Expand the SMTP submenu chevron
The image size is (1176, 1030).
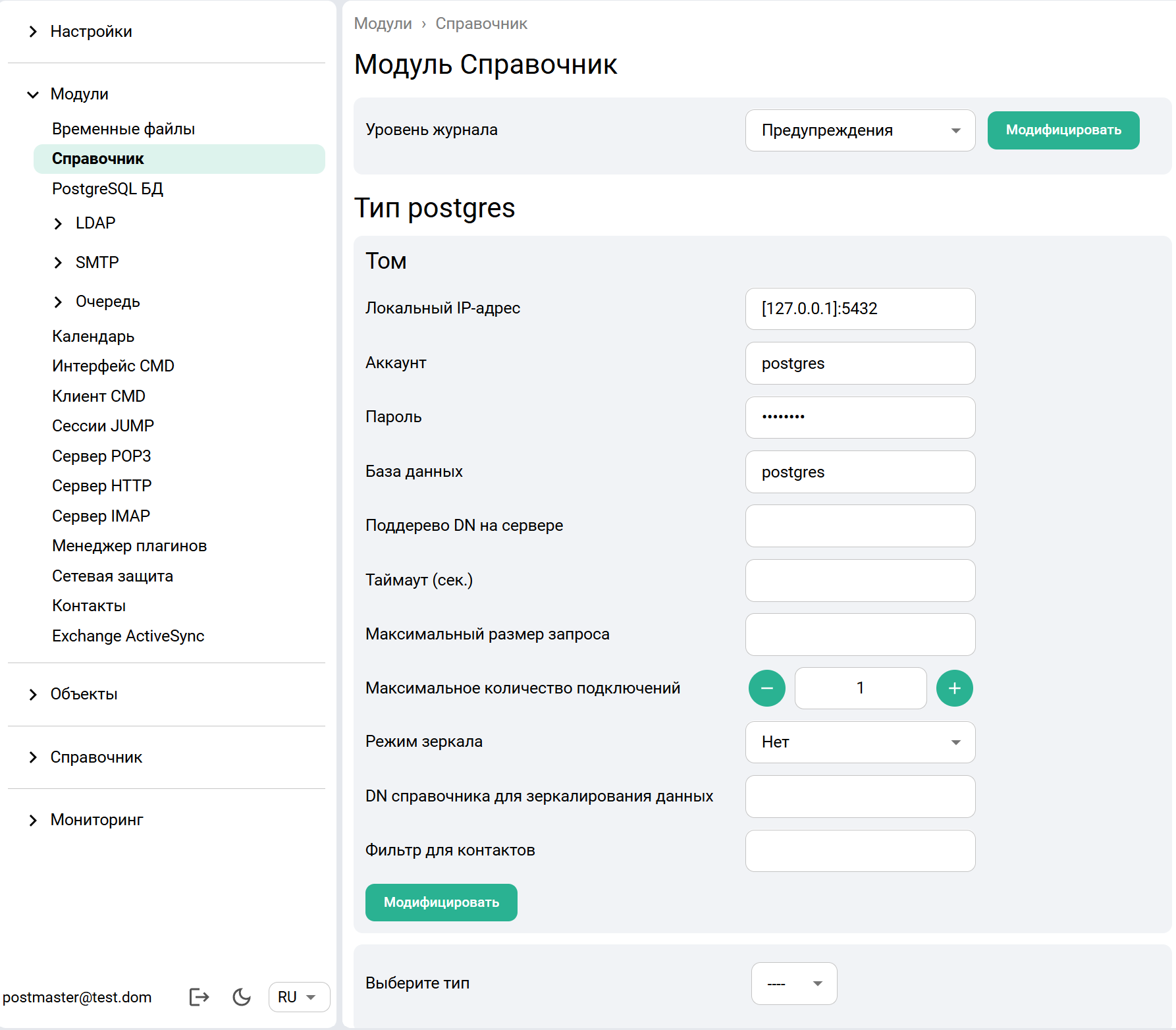click(x=58, y=263)
